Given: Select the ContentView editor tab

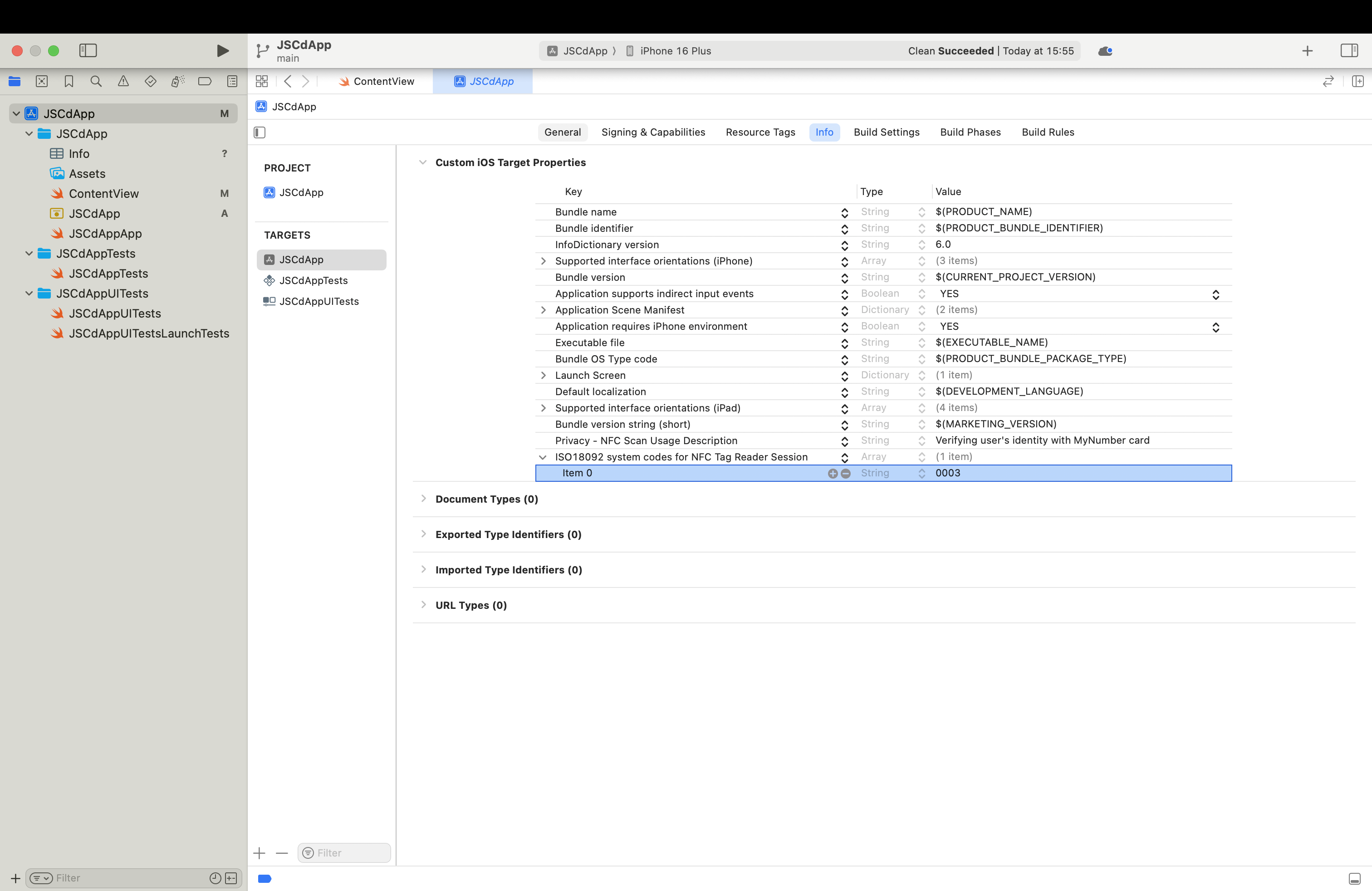Looking at the screenshot, I should 377,81.
